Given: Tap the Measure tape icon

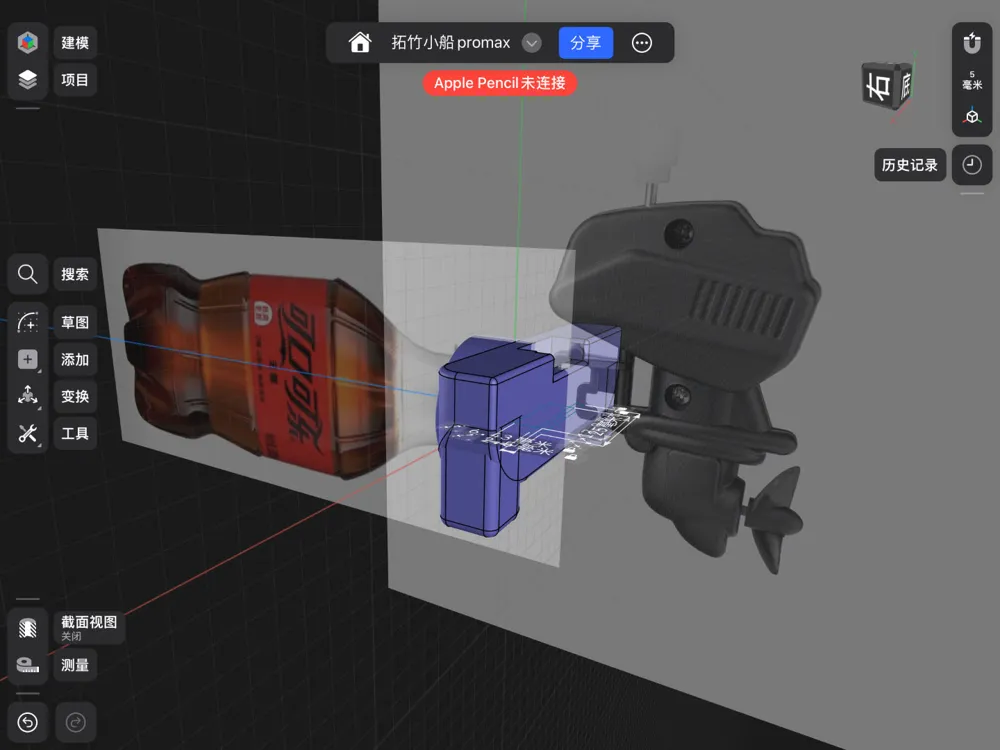Looking at the screenshot, I should pyautogui.click(x=28, y=665).
